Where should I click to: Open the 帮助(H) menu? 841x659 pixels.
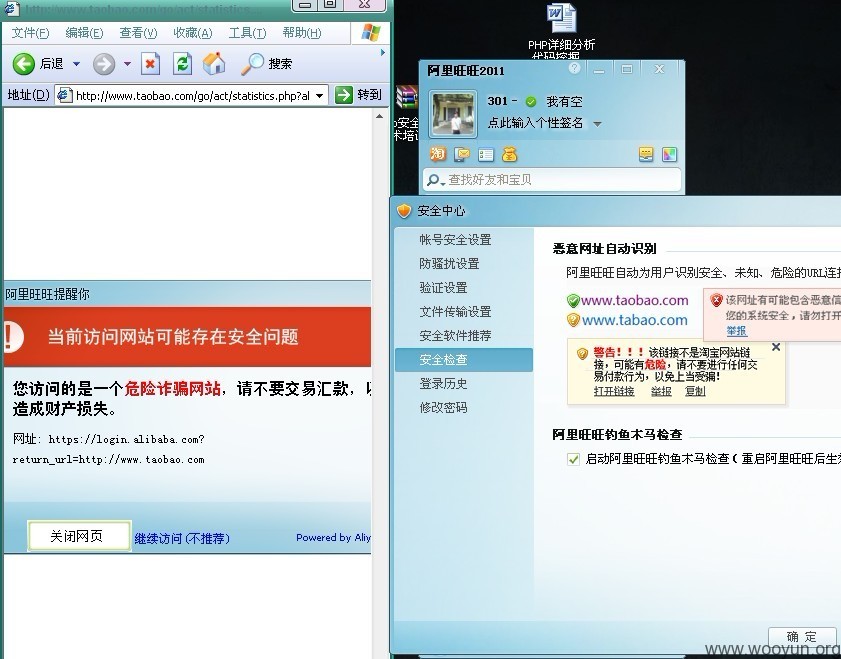click(x=302, y=33)
